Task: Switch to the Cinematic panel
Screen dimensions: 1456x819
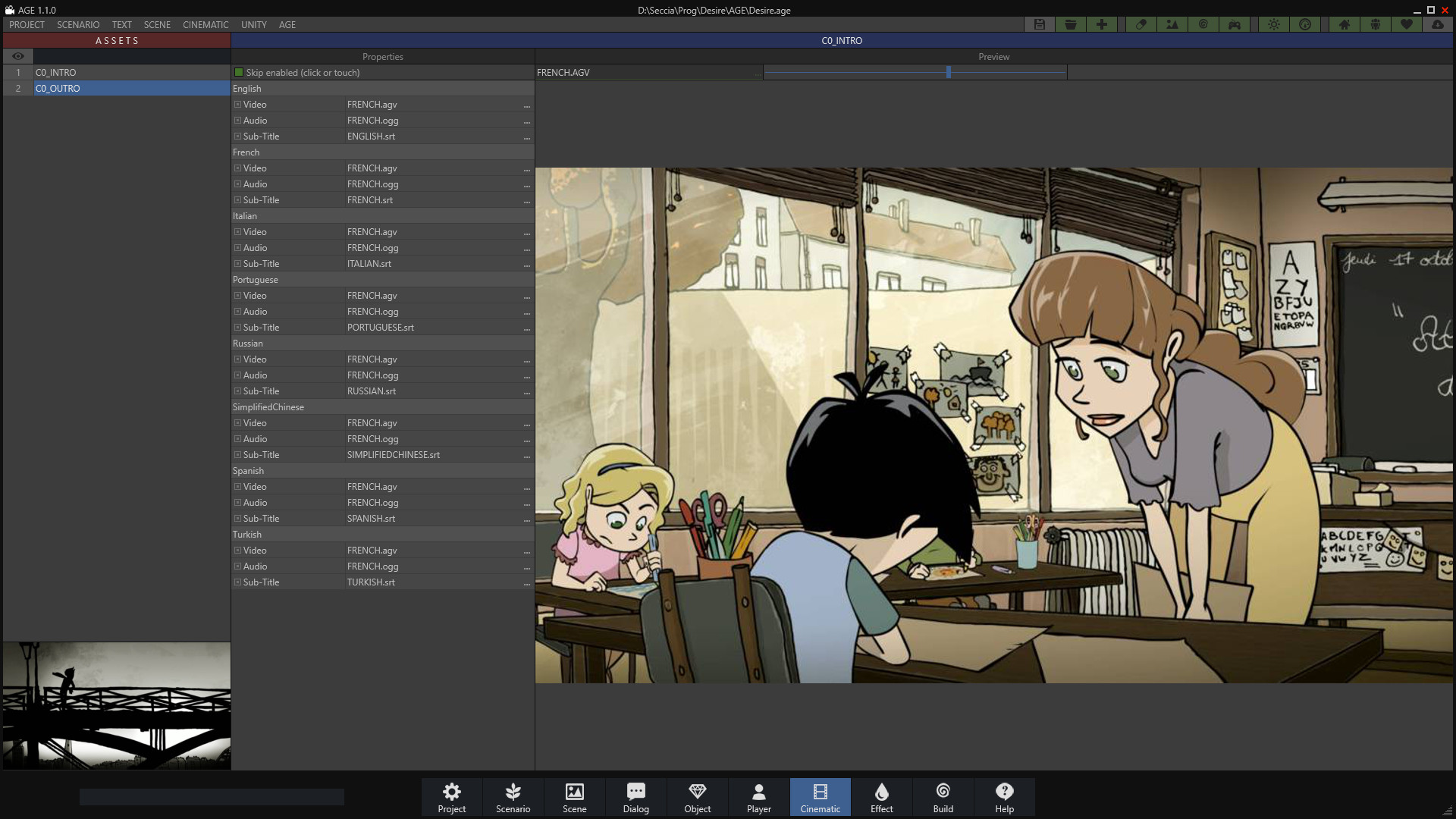Action: coord(820,797)
